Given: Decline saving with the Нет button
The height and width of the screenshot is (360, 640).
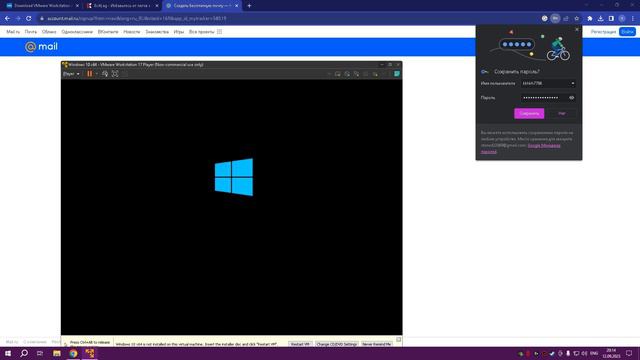Looking at the screenshot, I should coord(562,113).
